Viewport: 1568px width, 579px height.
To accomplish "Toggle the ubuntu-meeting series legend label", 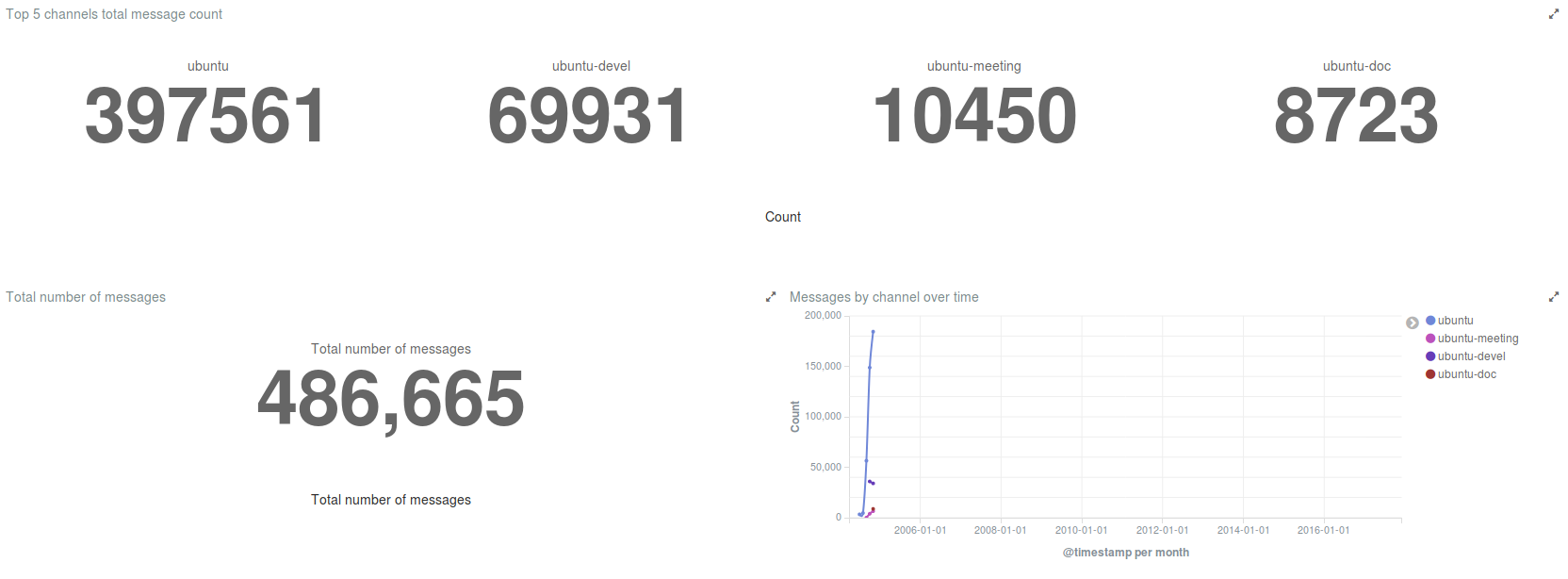I will tap(1478, 339).
